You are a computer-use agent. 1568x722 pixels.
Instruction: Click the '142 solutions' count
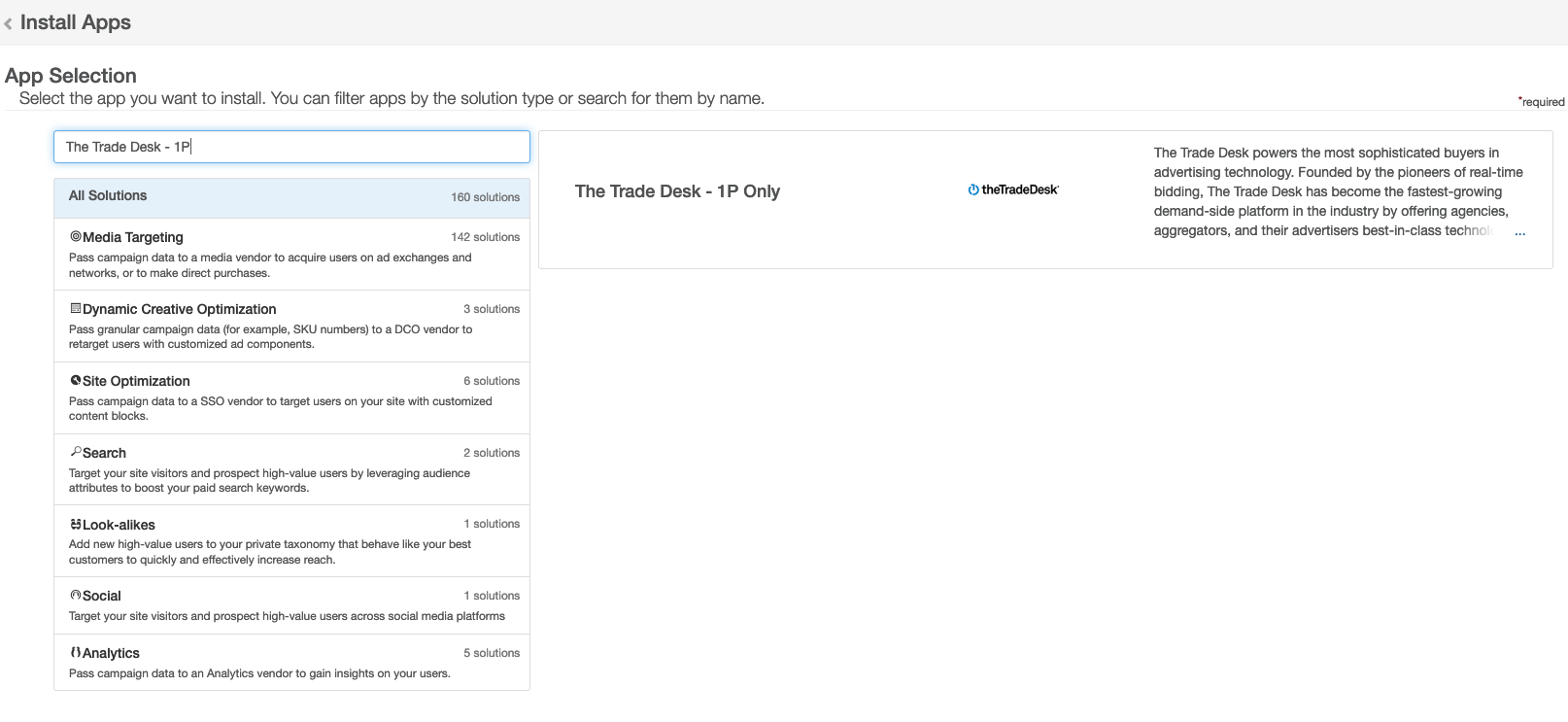(x=485, y=237)
